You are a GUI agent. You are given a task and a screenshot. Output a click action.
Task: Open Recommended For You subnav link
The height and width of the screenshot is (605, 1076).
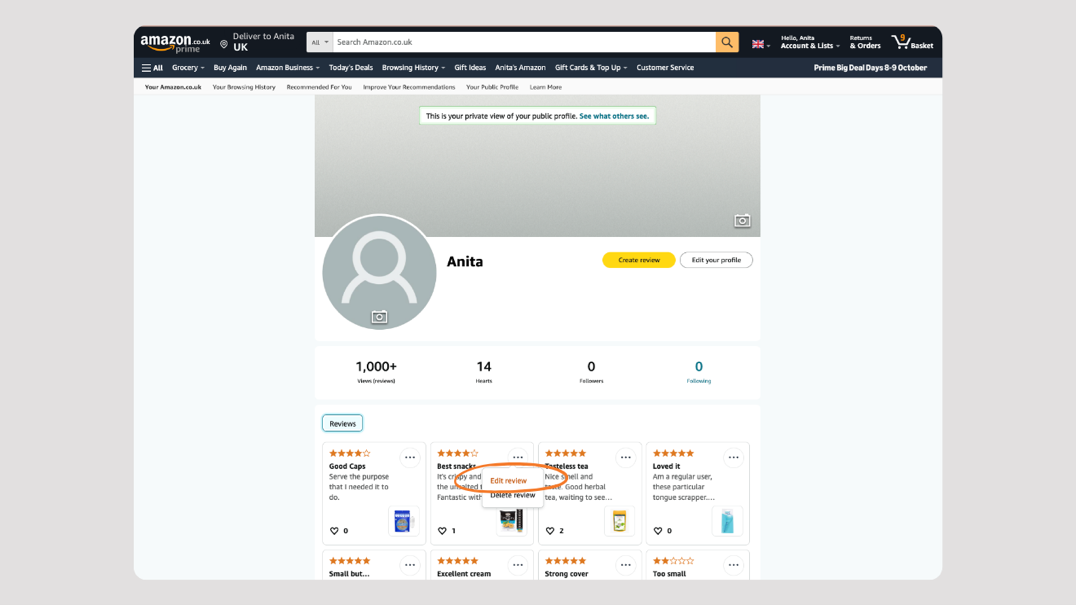tap(319, 87)
